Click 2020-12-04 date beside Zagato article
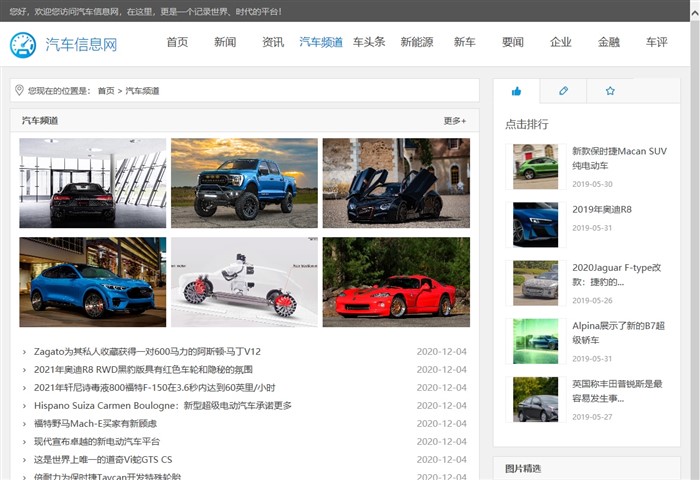 442,352
